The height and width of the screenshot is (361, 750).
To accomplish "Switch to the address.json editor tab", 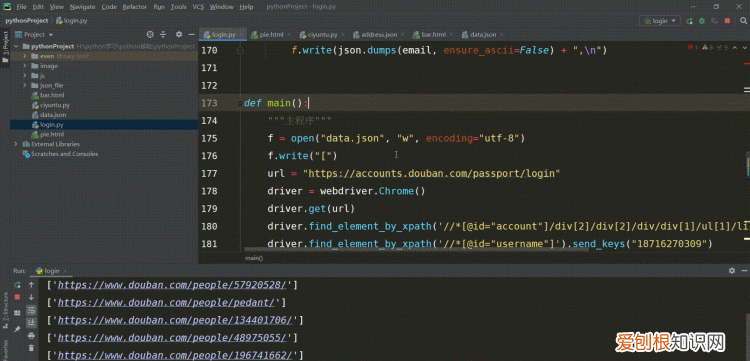I will click(x=379, y=35).
